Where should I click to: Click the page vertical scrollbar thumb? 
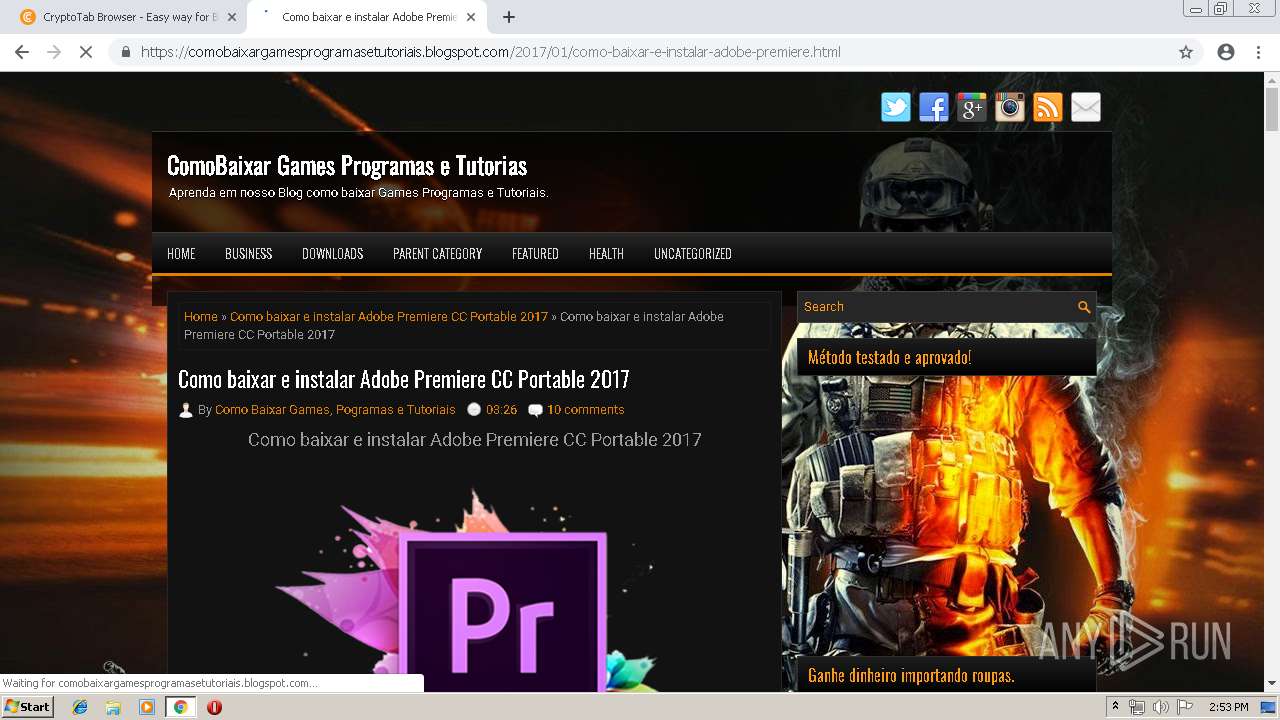pos(1272,110)
